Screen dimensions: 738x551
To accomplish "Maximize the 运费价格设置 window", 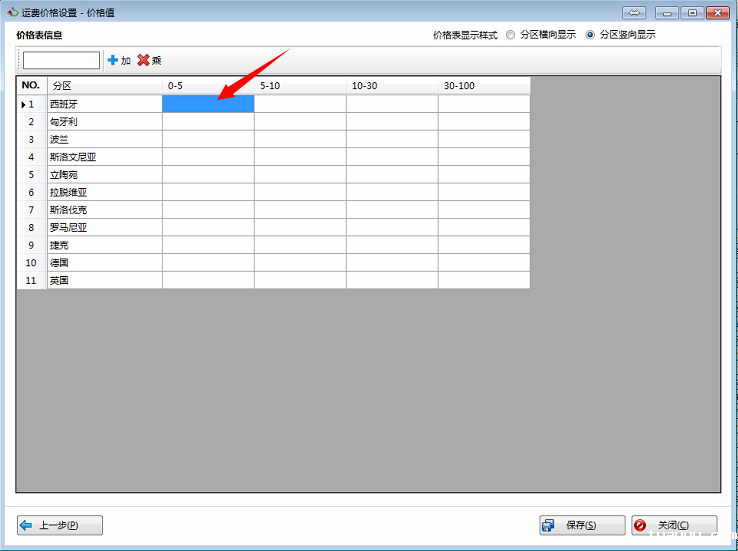I will tap(692, 13).
